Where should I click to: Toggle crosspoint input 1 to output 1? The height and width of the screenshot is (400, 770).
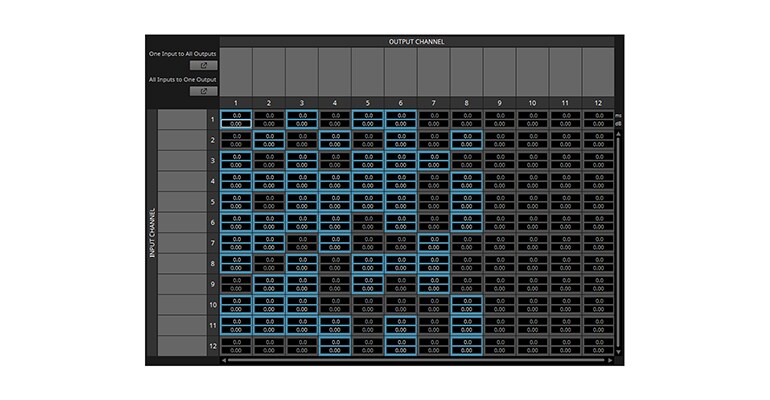[x=236, y=119]
